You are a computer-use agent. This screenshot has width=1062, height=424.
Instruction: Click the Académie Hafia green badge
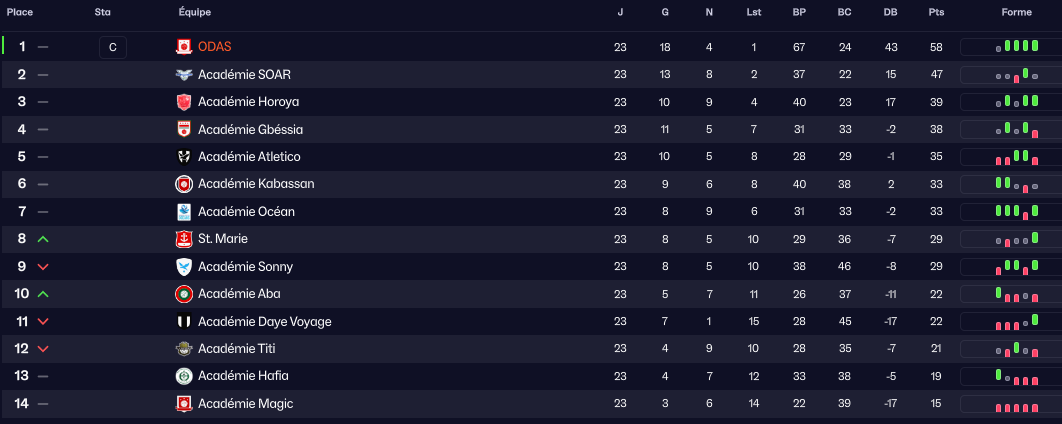click(x=184, y=376)
